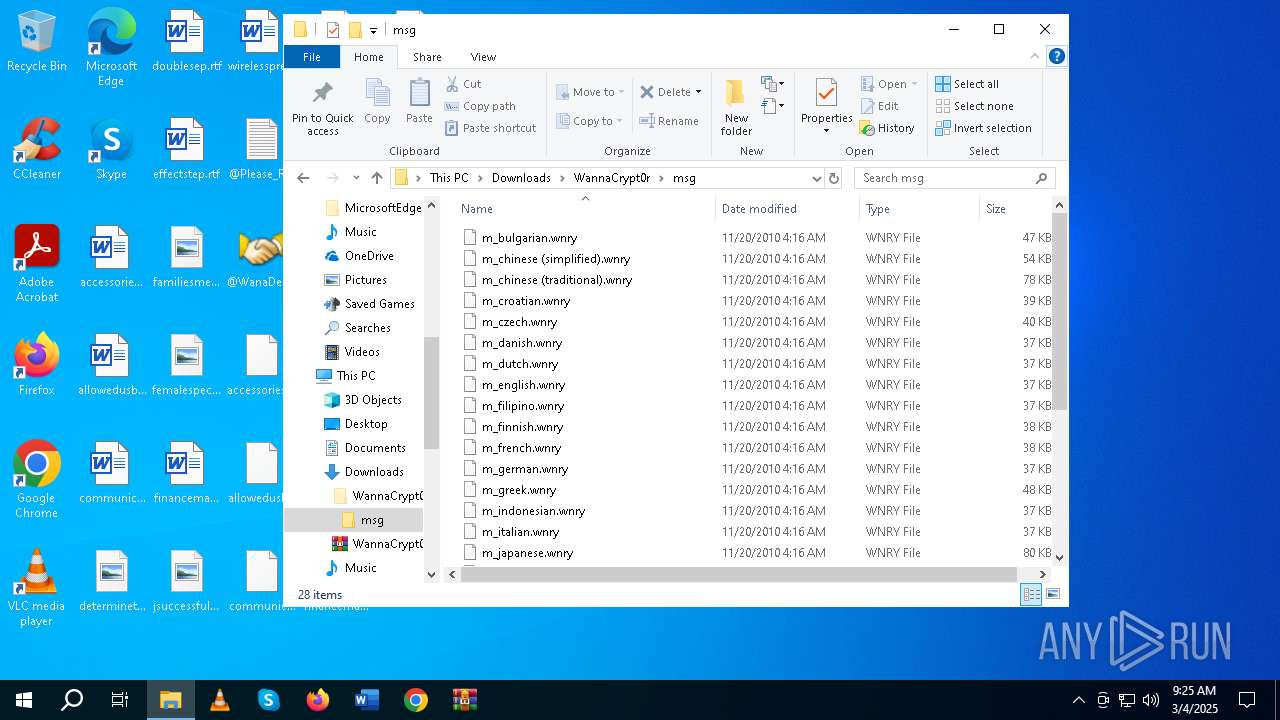Sort by Name column header
1280x720 pixels.
(585, 209)
